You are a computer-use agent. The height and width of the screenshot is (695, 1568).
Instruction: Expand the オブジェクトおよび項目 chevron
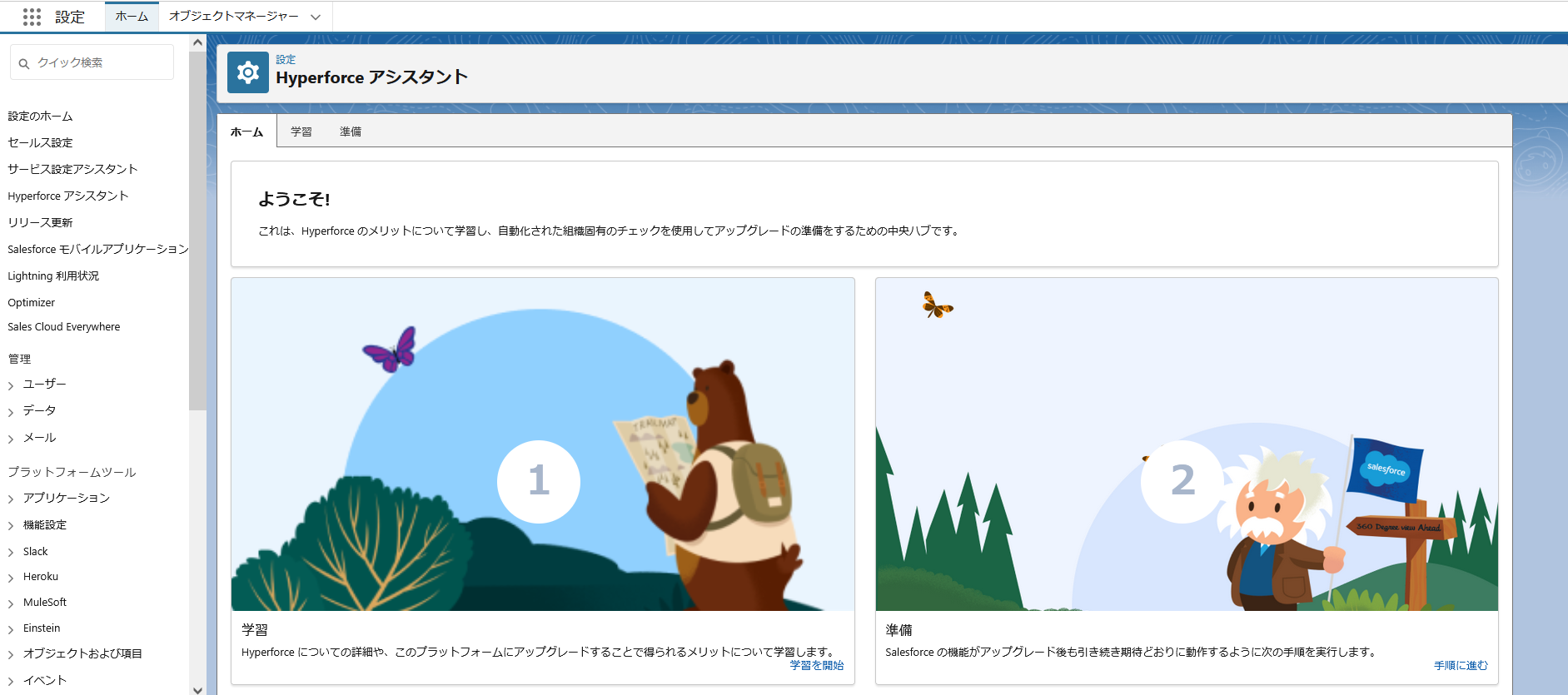[x=11, y=655]
